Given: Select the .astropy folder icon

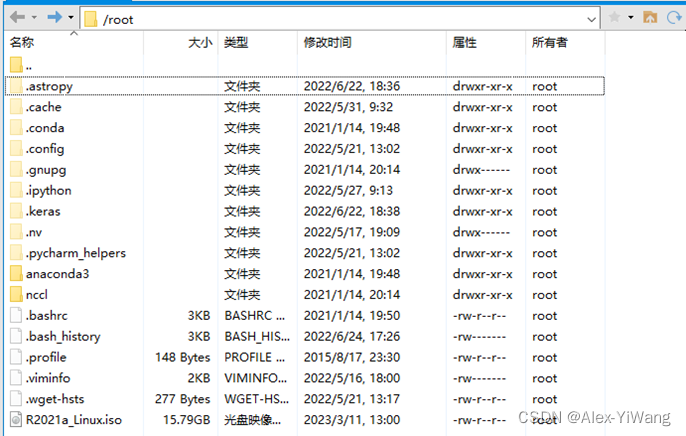Looking at the screenshot, I should 16,86.
